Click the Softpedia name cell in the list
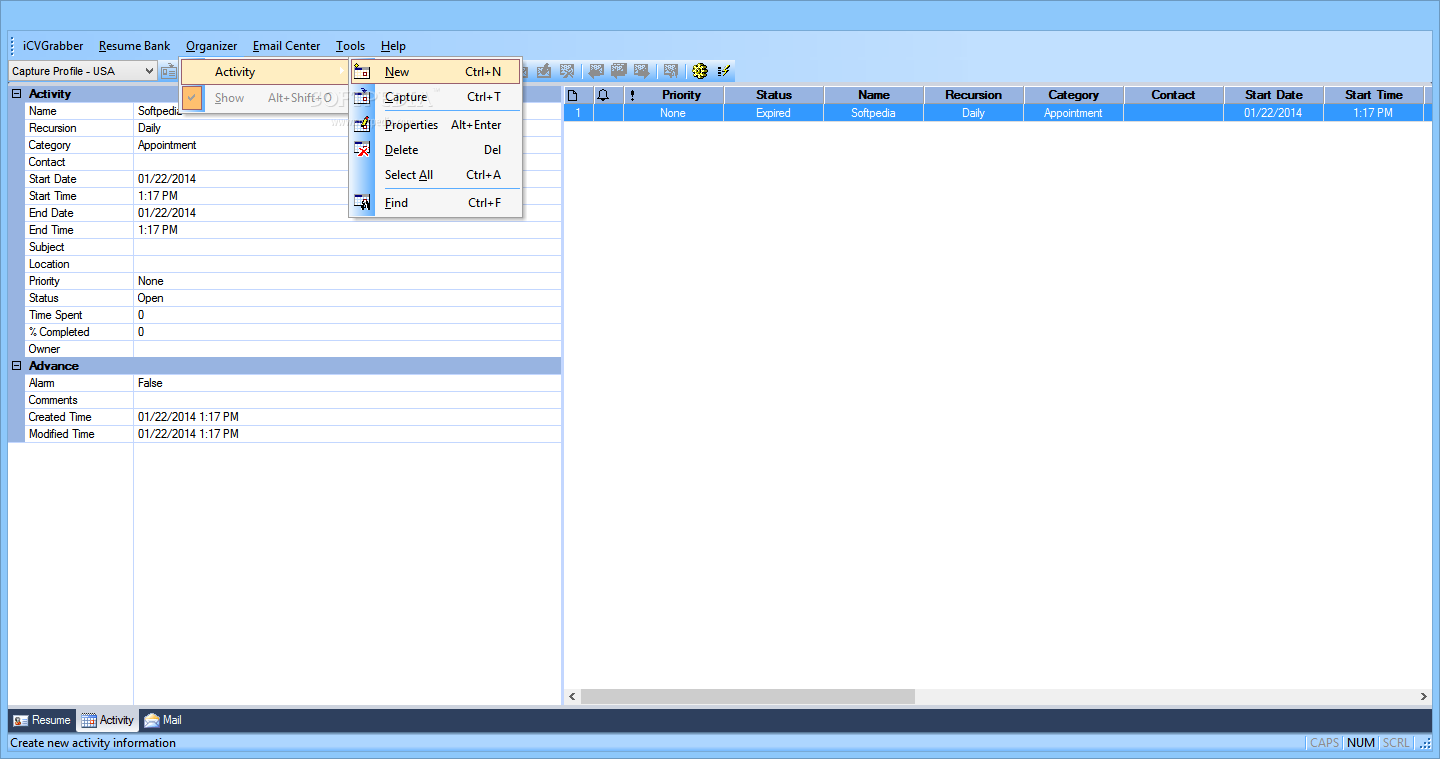The height and width of the screenshot is (759, 1440). (874, 113)
